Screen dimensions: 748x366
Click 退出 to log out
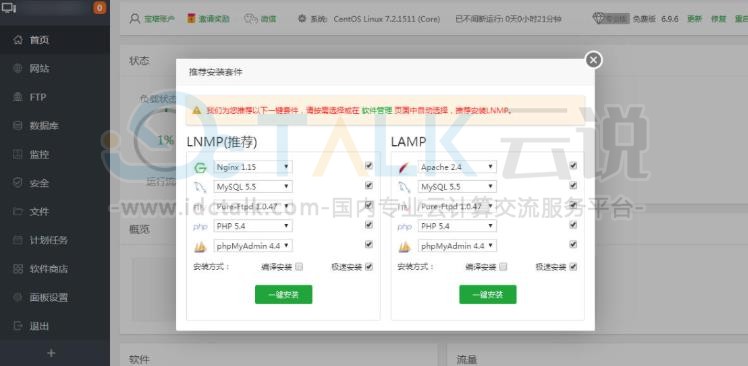pos(55,326)
